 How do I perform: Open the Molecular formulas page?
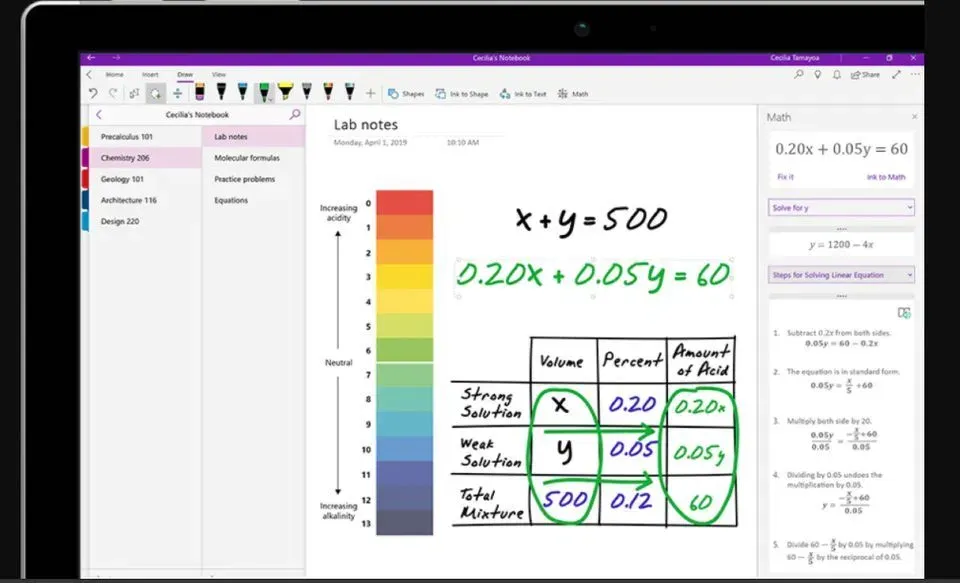(247, 158)
